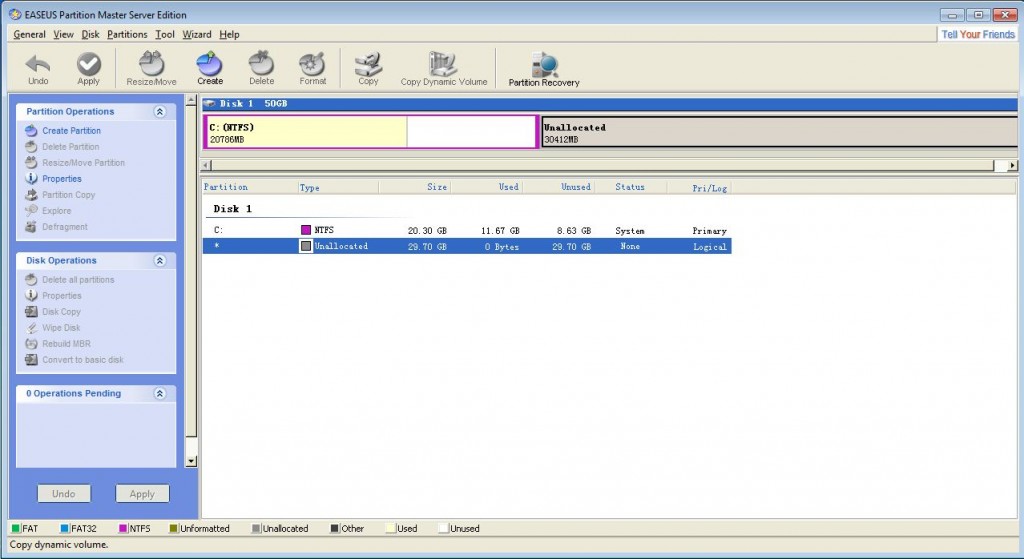Click the 11.67 GB used value
Image resolution: width=1024 pixels, height=559 pixels.
500,231
